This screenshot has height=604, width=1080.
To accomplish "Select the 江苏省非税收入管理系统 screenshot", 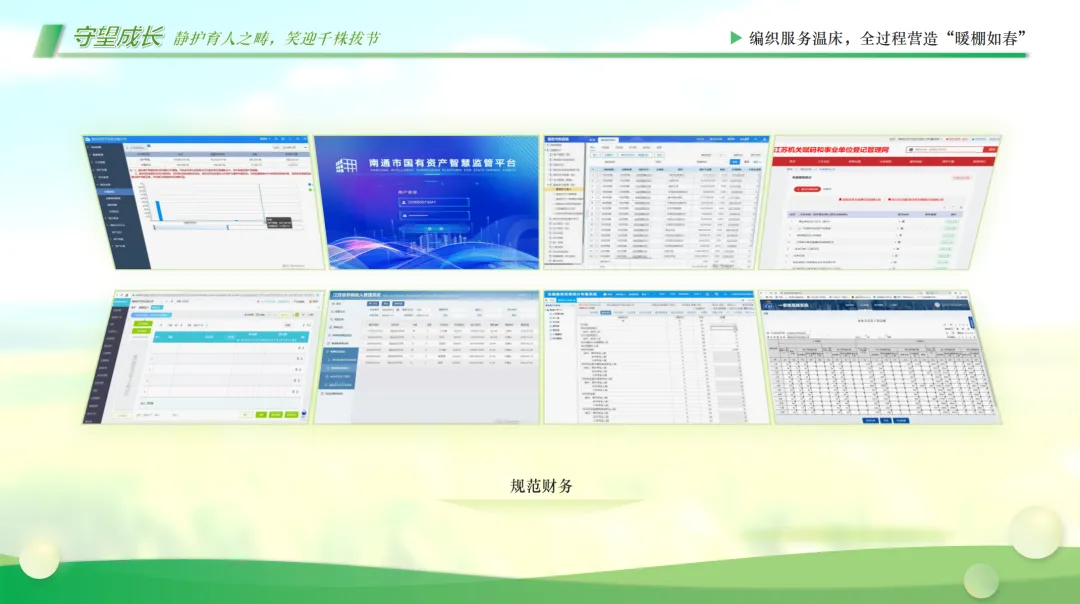I will tap(427, 357).
